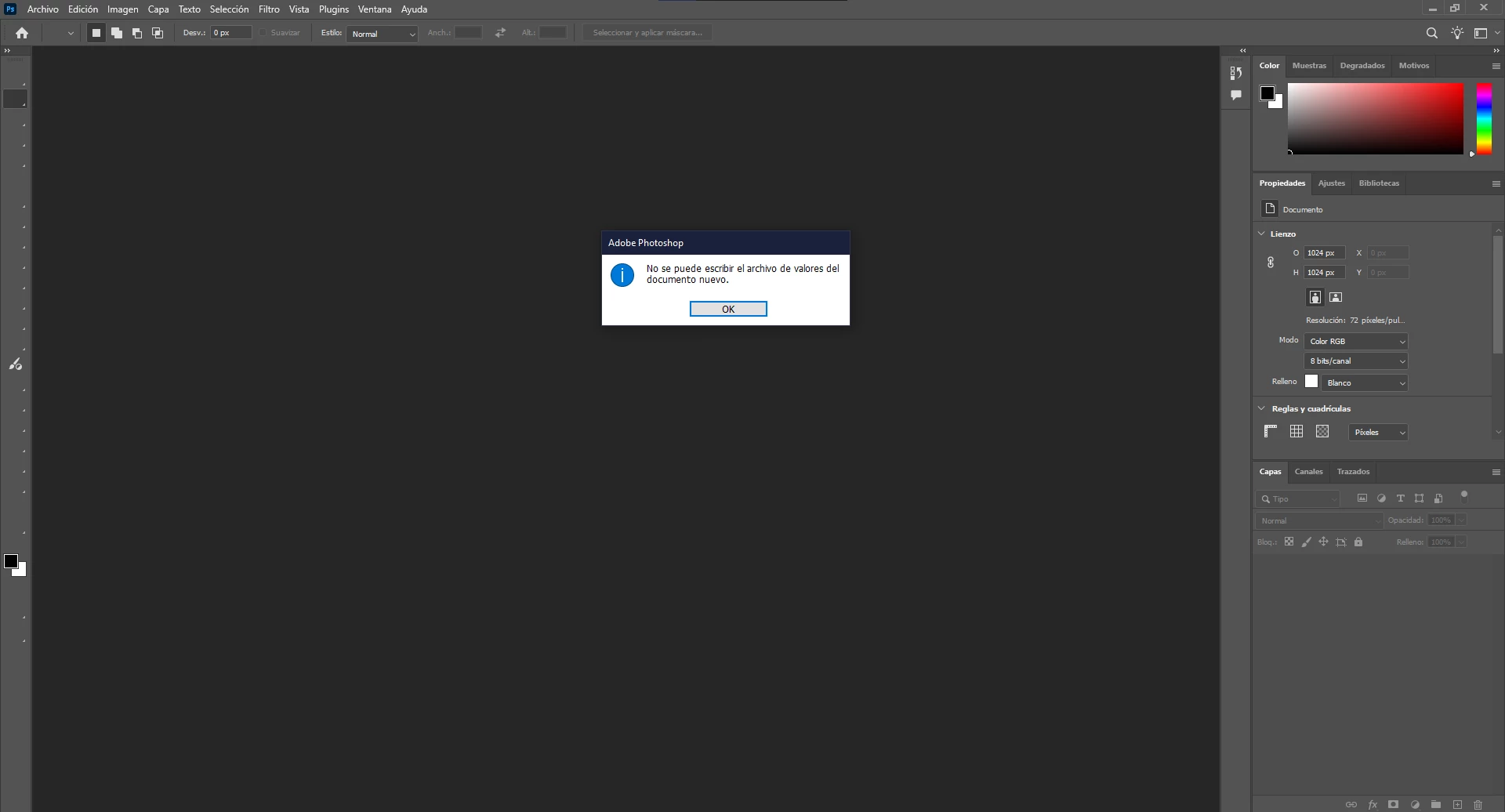Toggle the width-height link chain icon
This screenshot has width=1505, height=812.
pos(1271,263)
